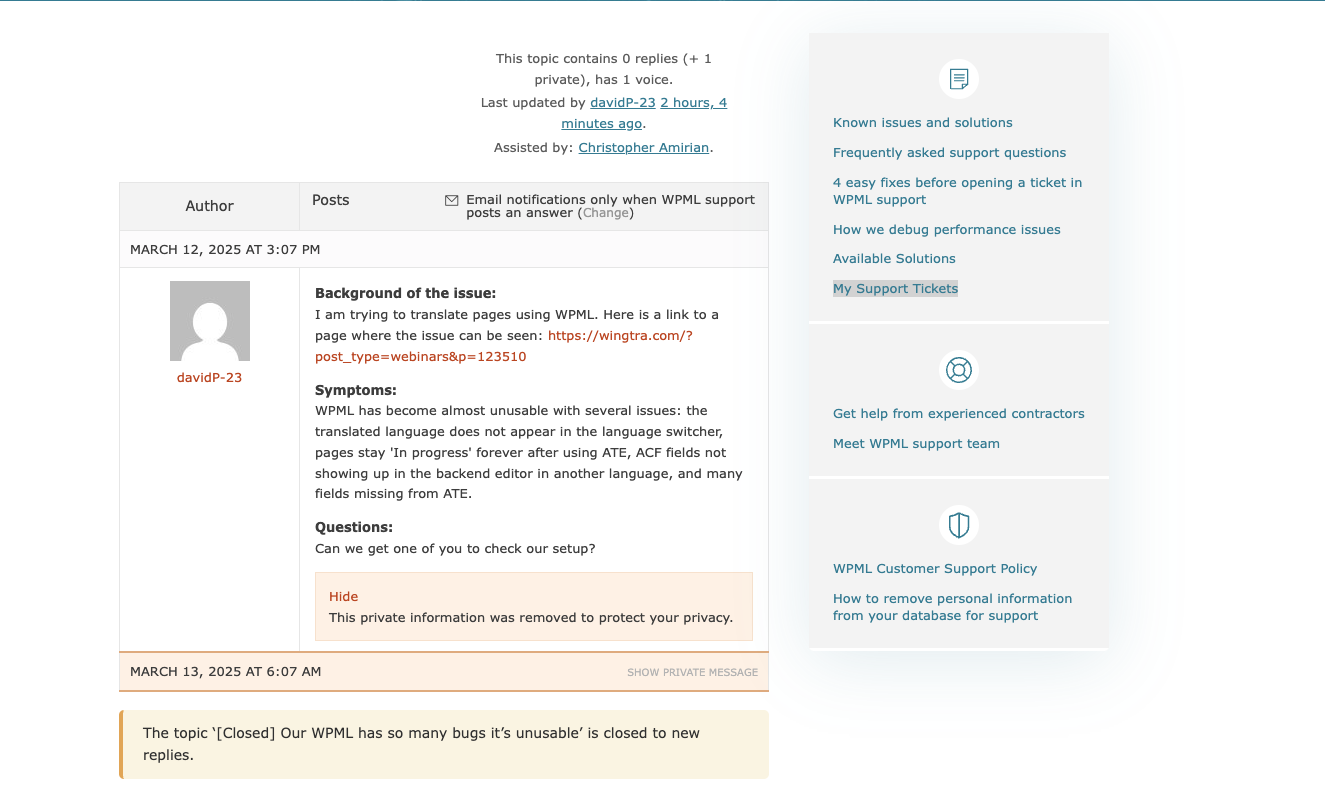Click the document icon above Known issues
The image size is (1325, 809).
tap(959, 79)
